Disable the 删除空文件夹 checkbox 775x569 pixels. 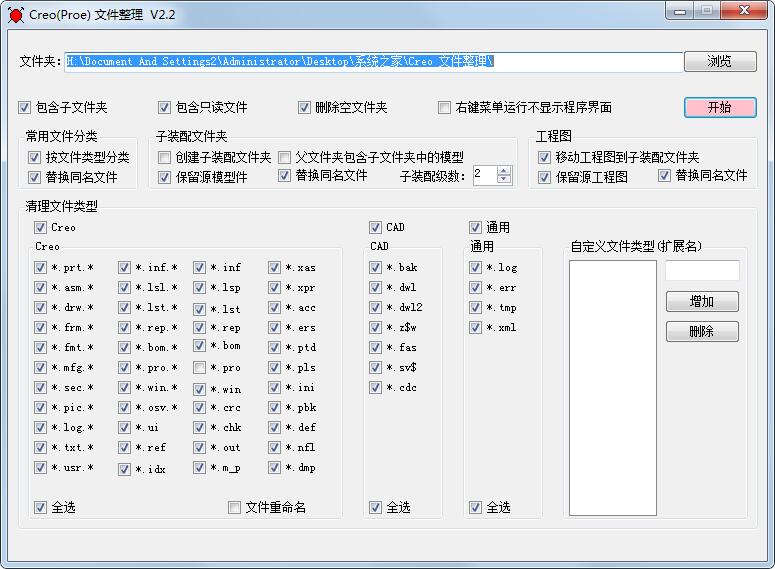305,107
